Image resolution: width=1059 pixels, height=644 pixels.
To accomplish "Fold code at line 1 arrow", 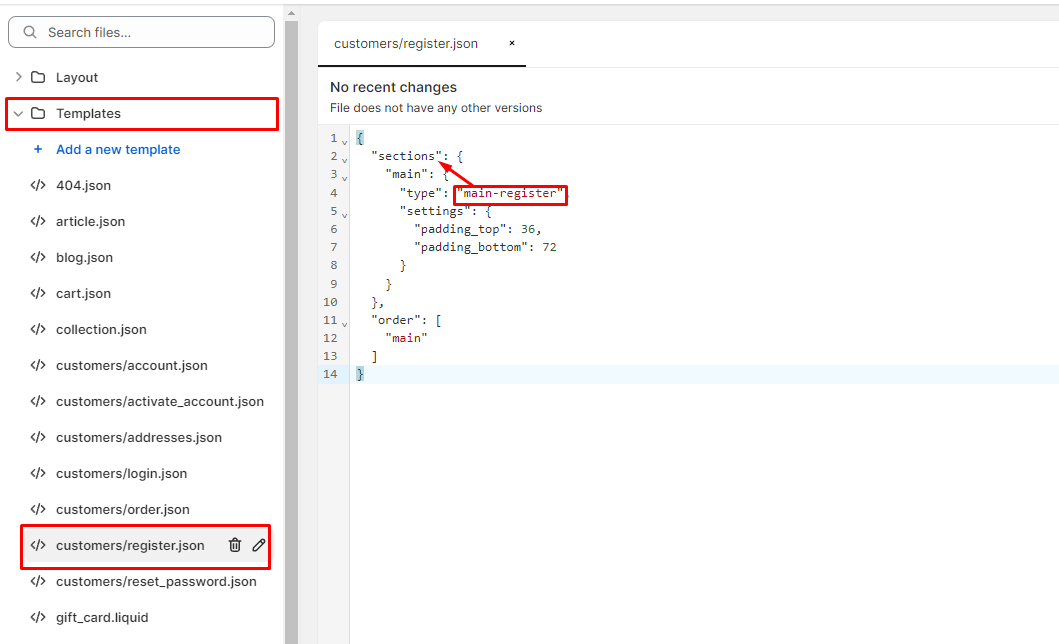I will tap(344, 142).
